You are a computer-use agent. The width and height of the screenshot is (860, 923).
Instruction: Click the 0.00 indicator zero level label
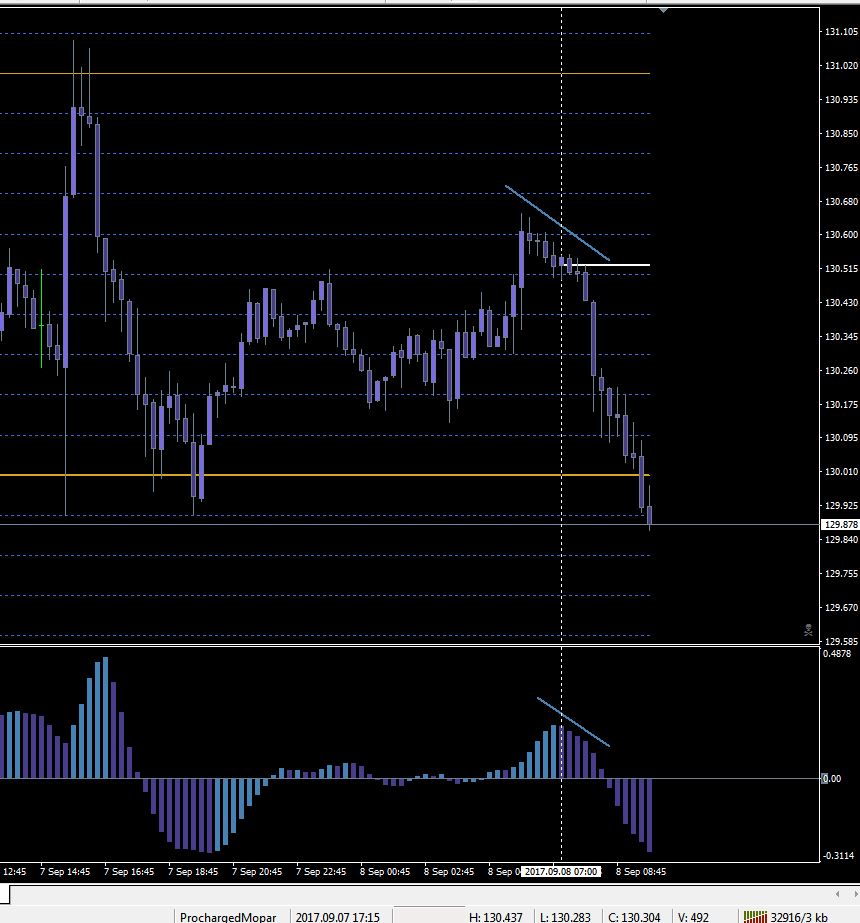(831, 779)
